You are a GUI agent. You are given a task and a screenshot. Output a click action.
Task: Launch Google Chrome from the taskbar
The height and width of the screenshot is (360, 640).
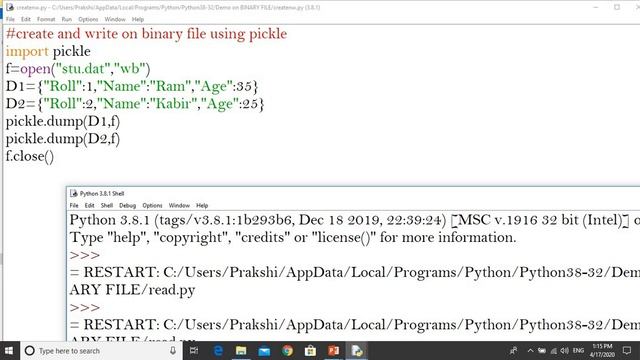pos(287,351)
